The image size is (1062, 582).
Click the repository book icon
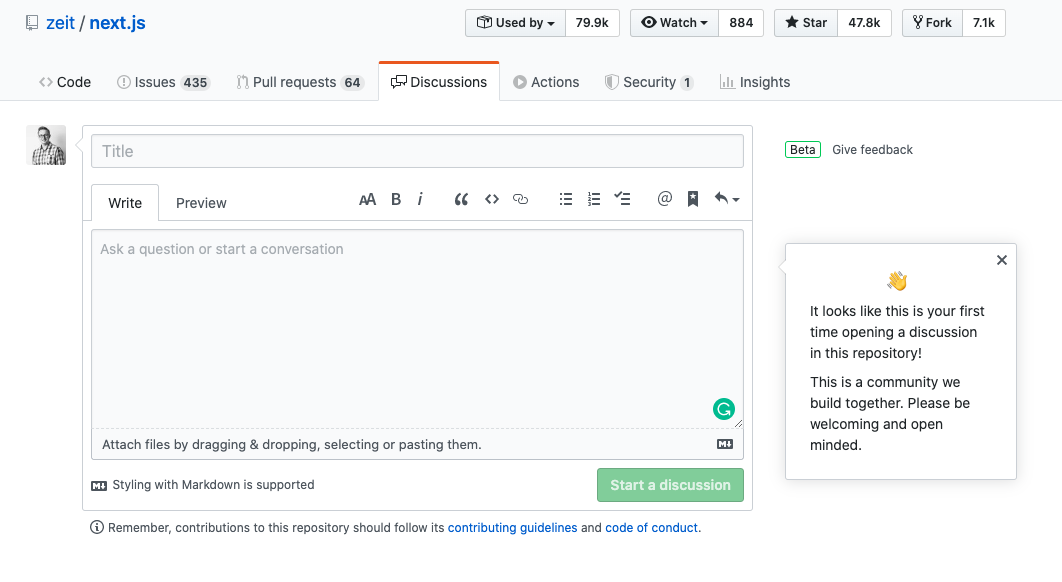coord(32,23)
